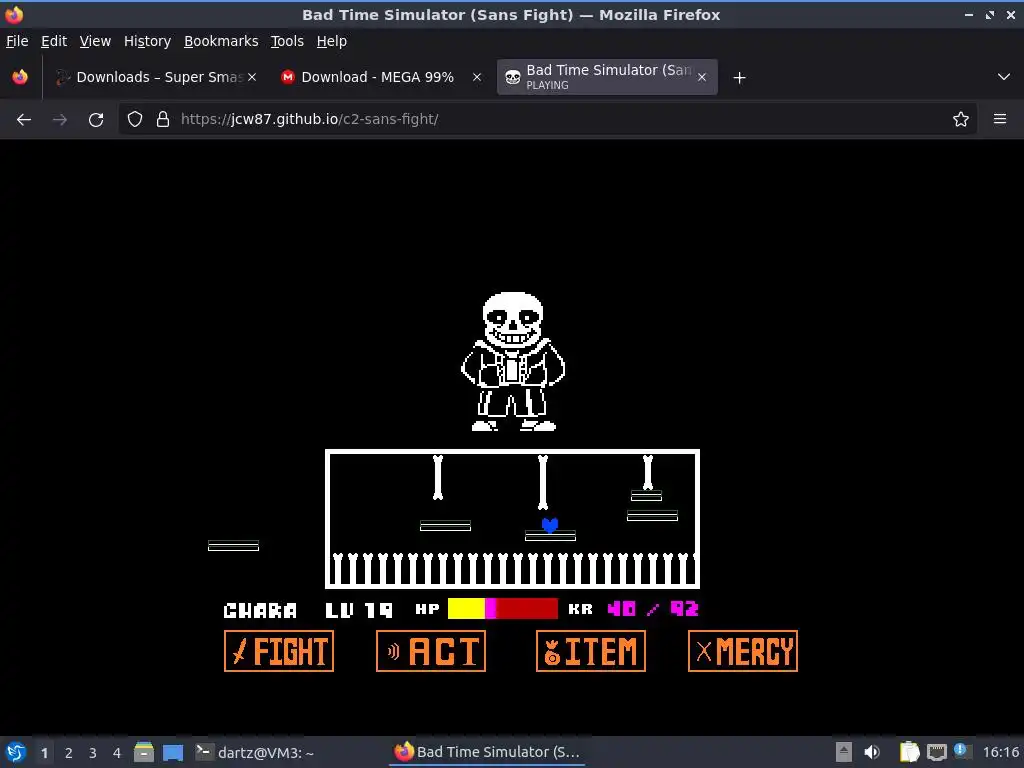The width and height of the screenshot is (1024, 768).
Task: Focus Bad Time Simulator taskbar entry
Action: (x=487, y=752)
